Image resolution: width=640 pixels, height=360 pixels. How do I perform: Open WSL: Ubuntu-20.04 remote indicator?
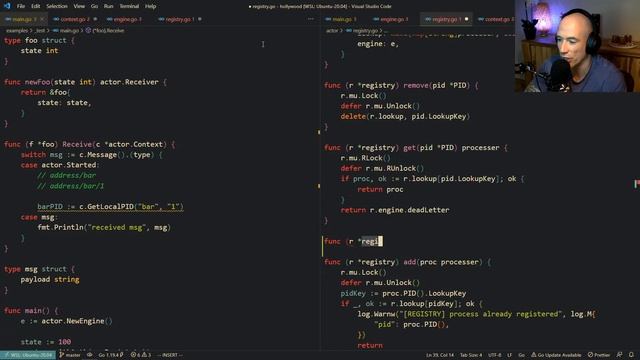28,355
